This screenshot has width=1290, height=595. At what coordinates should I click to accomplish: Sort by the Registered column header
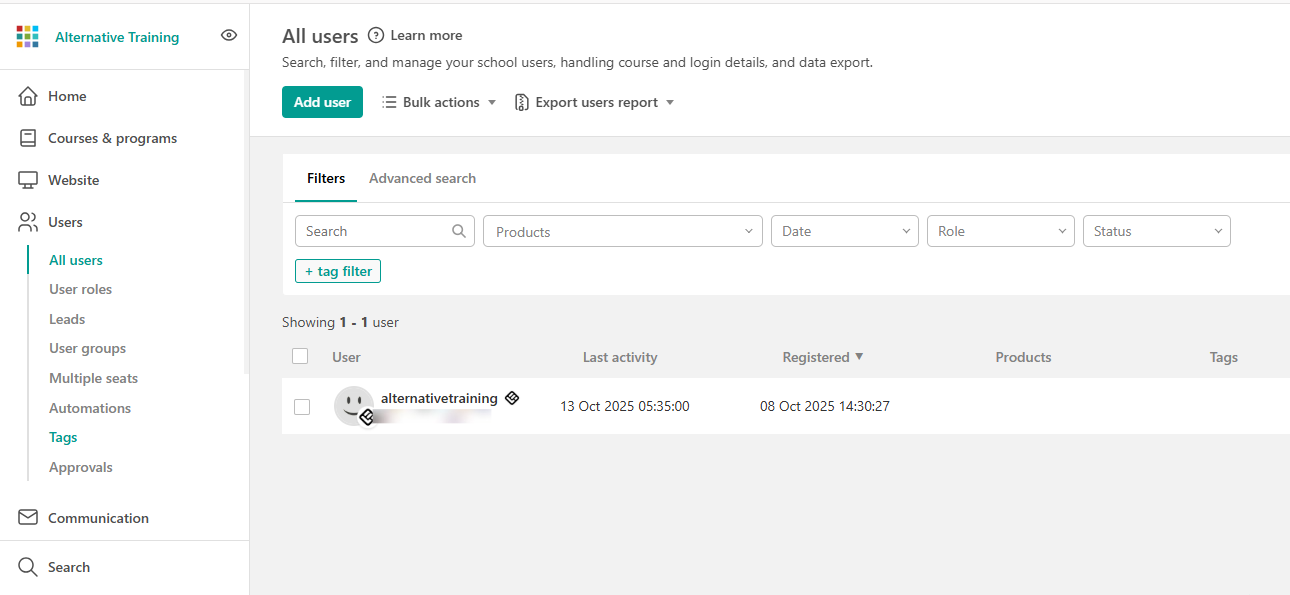[x=816, y=357]
